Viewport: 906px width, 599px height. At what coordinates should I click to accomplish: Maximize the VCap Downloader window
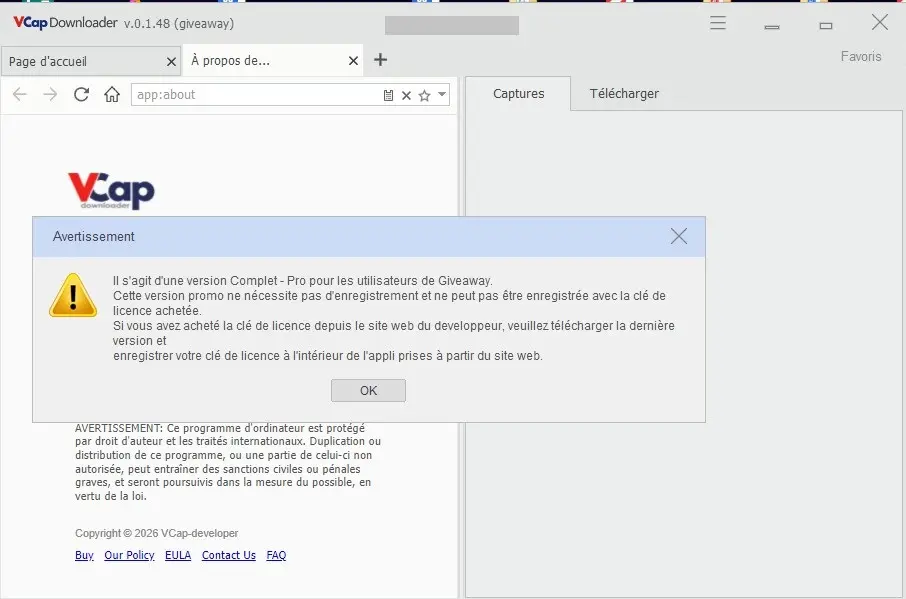pyautogui.click(x=826, y=25)
